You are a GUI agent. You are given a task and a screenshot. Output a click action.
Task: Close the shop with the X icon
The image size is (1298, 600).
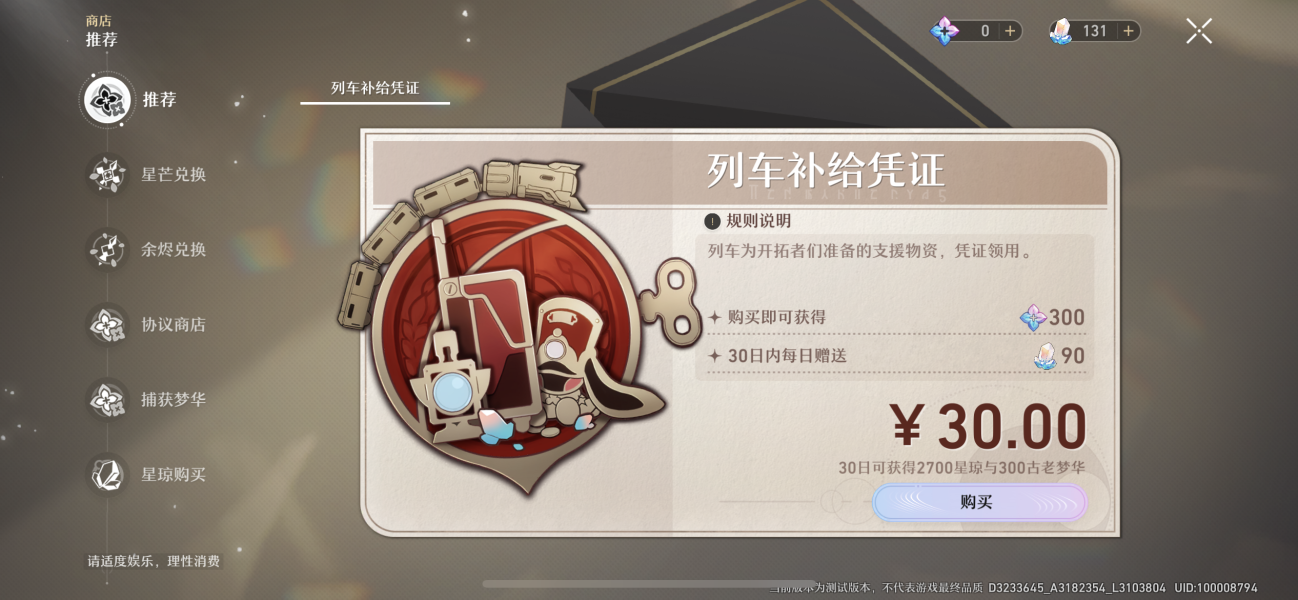pos(1199,31)
